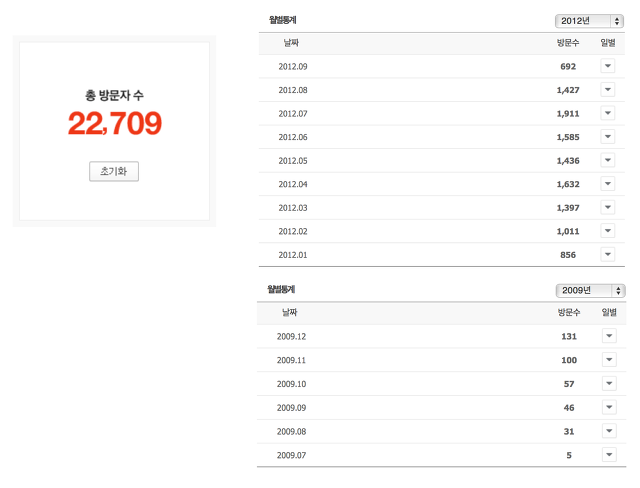Viewport: 640px width, 488px height.
Task: Select the 2009.11 date cell
Action: tap(291, 360)
